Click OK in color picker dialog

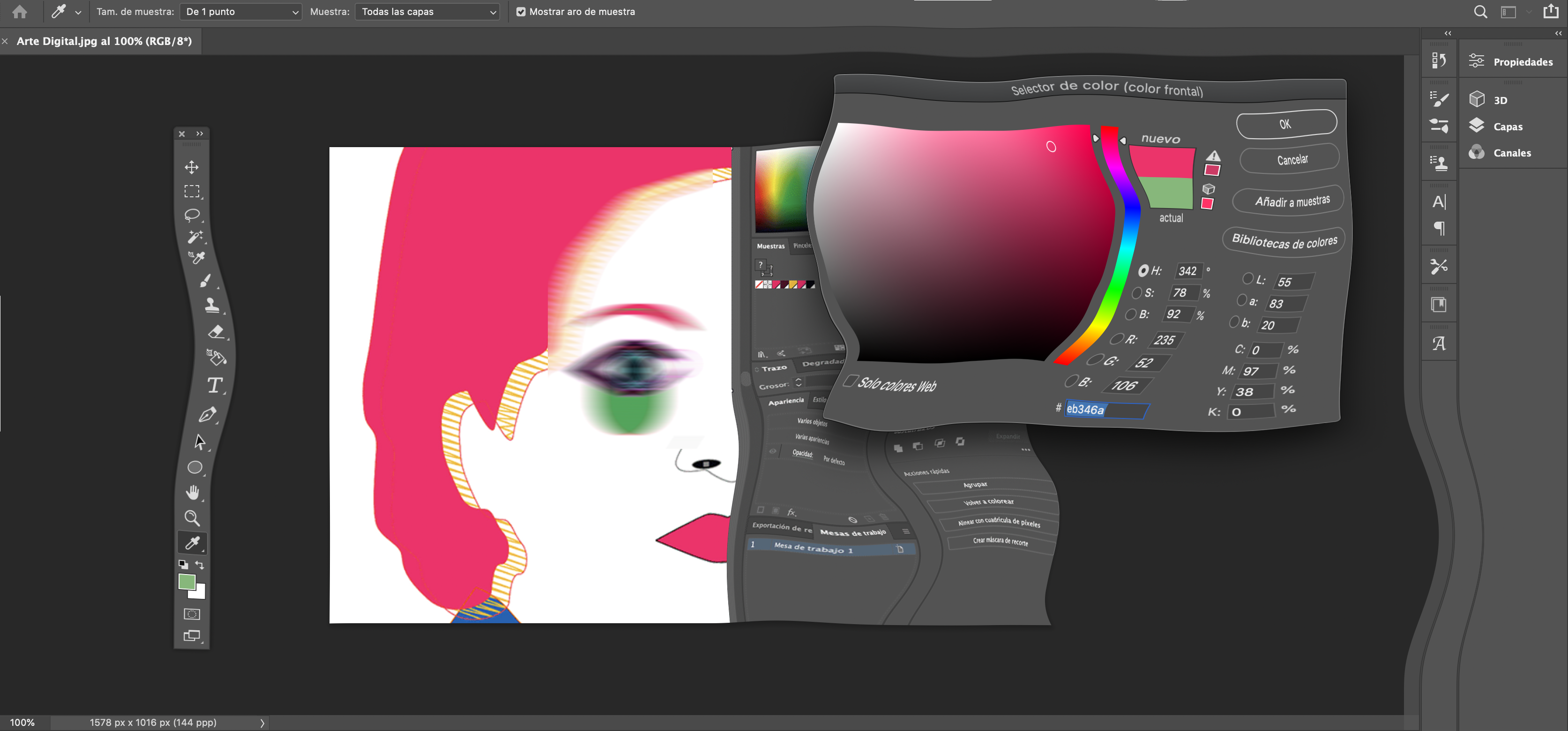coord(1285,124)
